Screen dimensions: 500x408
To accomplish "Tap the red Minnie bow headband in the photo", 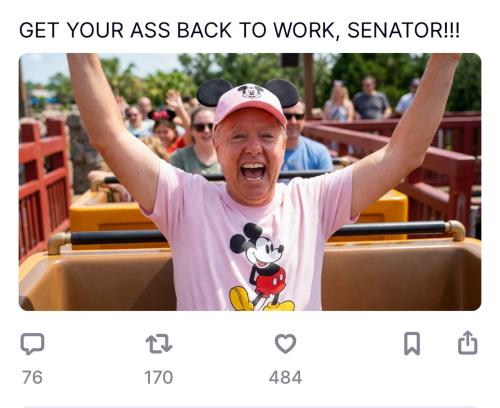I will pos(162,115).
